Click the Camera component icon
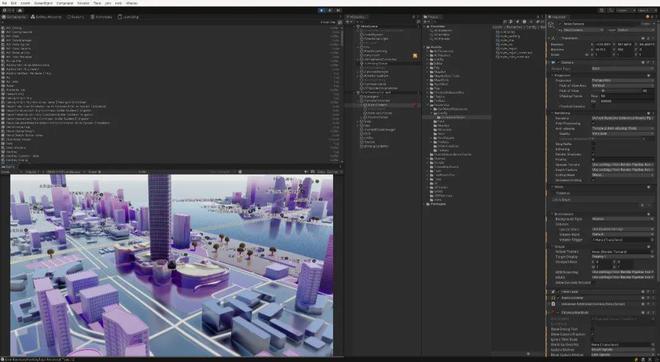 coord(554,62)
